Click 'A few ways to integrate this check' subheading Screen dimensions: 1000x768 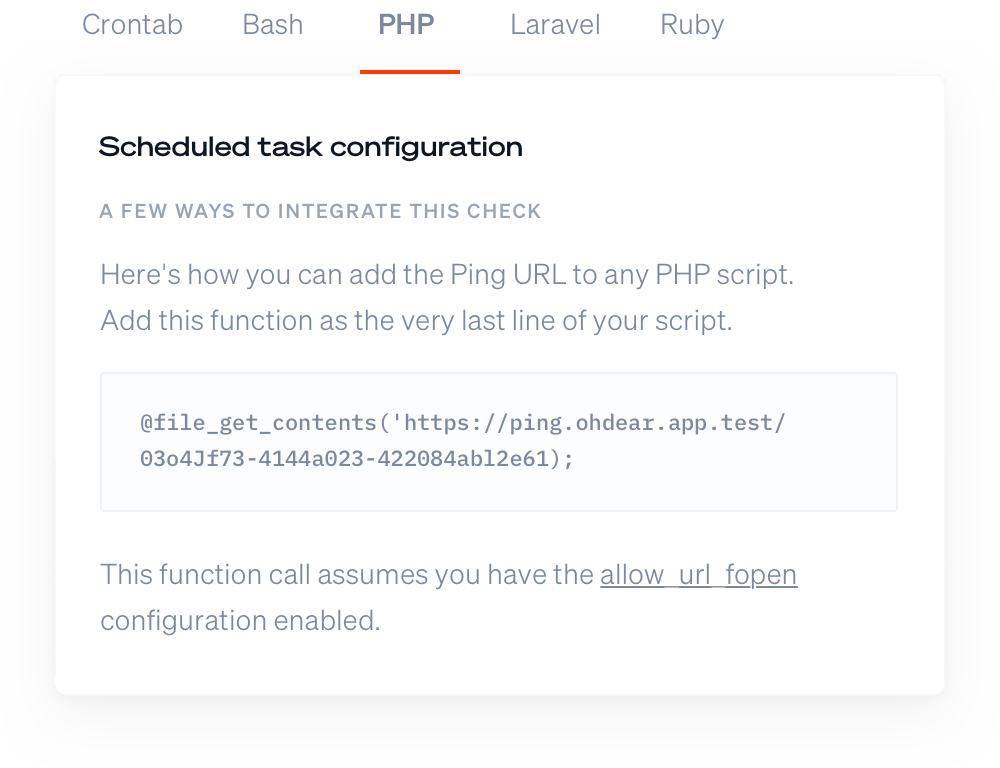pos(320,211)
